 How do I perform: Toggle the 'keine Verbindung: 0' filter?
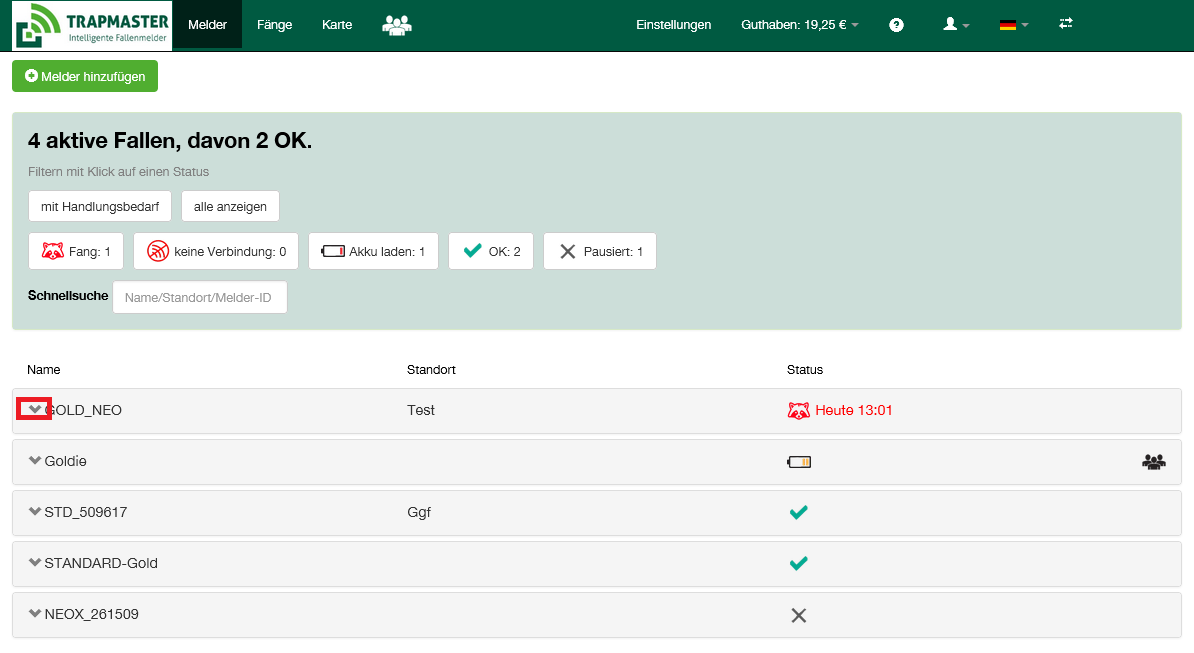pyautogui.click(x=216, y=252)
